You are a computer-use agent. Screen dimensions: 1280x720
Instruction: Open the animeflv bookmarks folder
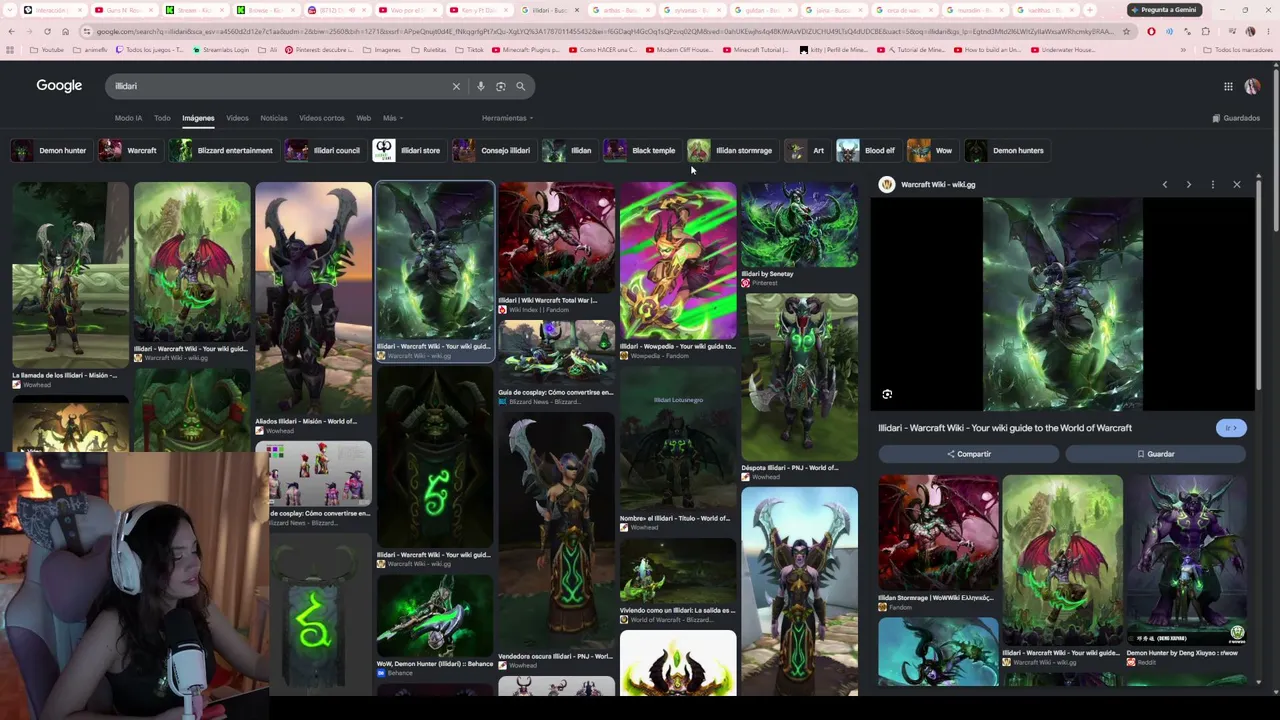coord(90,50)
